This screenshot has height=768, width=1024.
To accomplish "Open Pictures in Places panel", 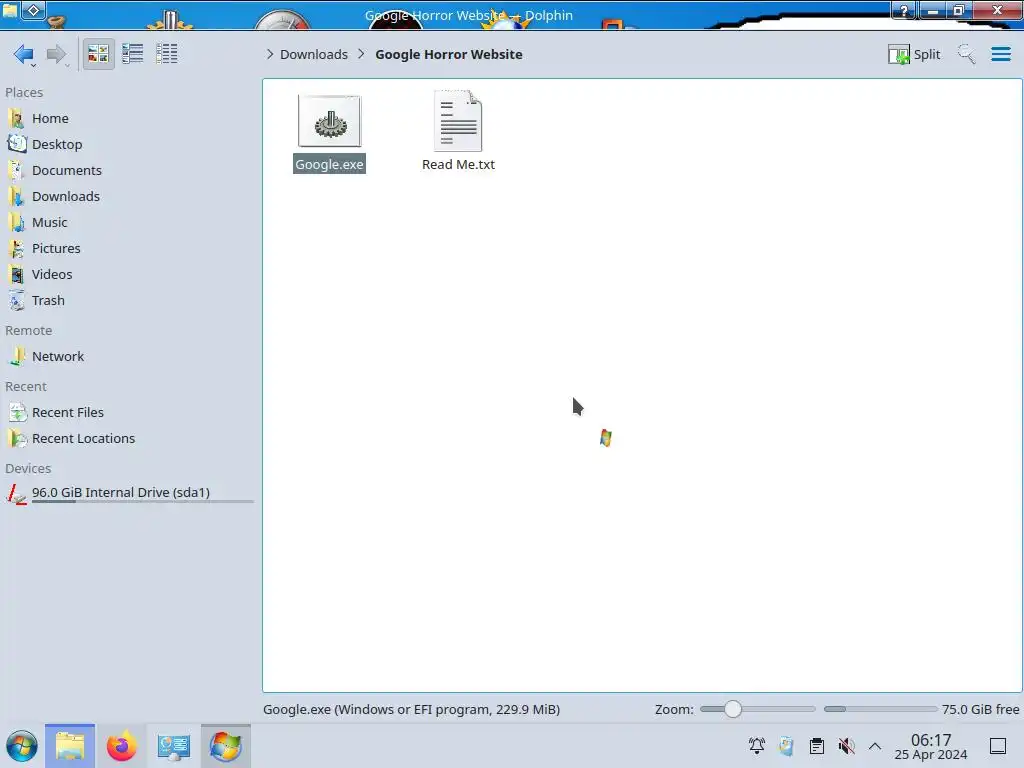I will 129,249.
